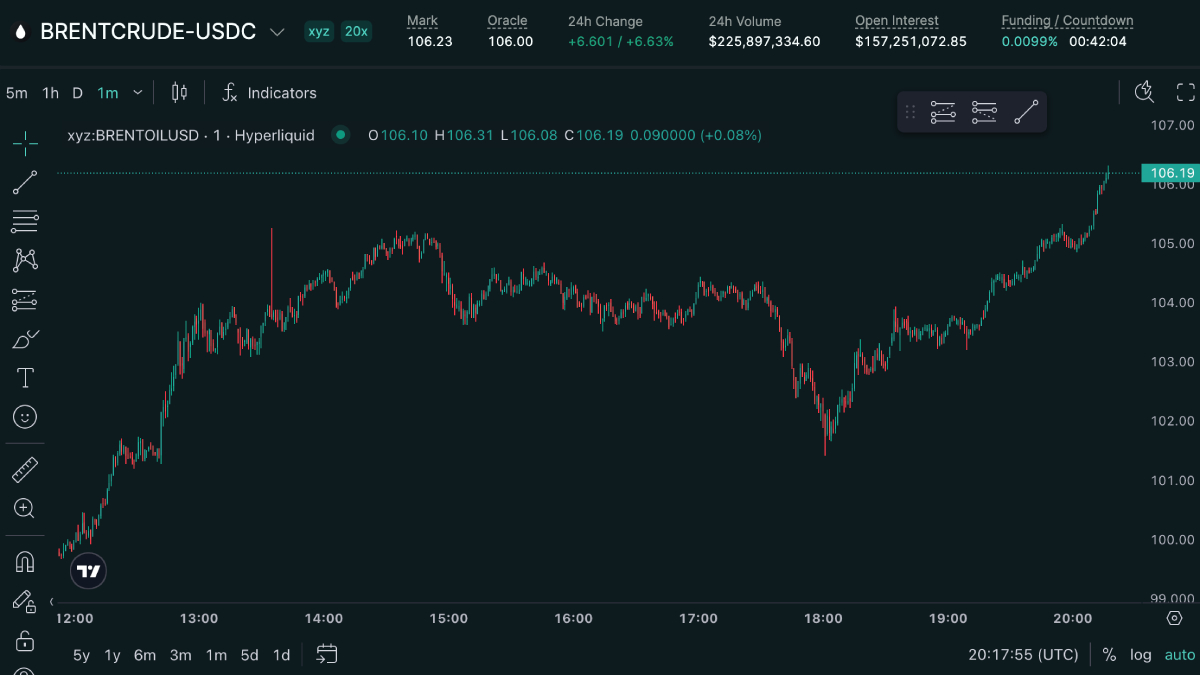Open the Fibonacci retracement tool
This screenshot has width=1200, height=675.
click(25, 221)
